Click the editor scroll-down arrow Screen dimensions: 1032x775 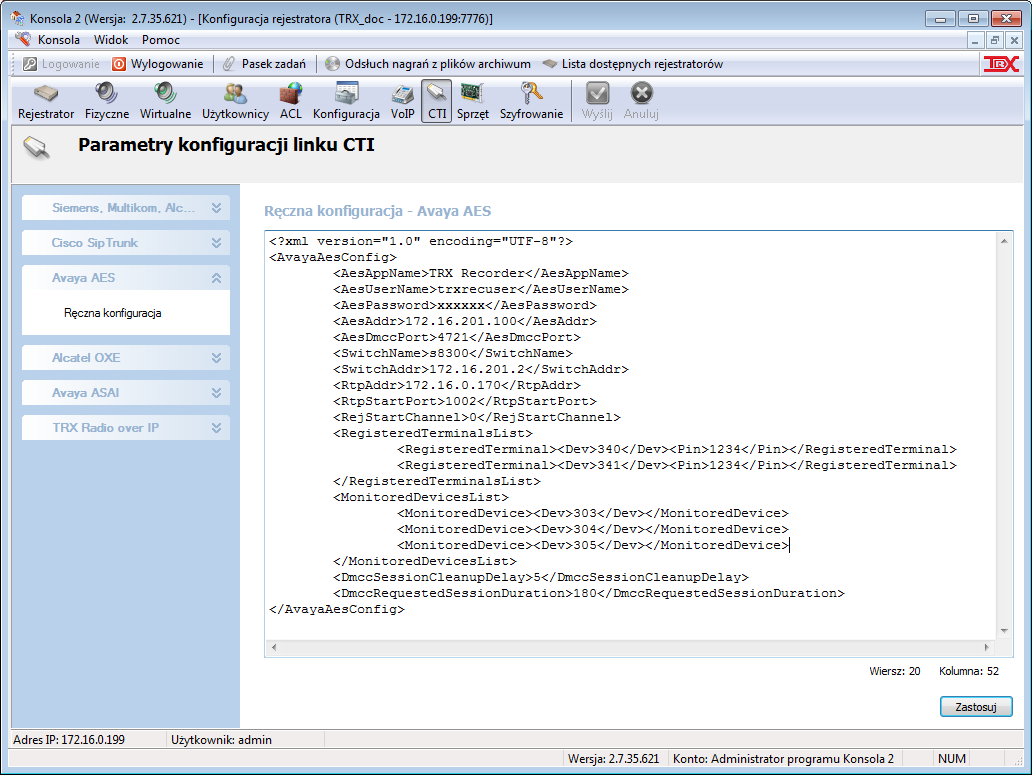(1004, 631)
